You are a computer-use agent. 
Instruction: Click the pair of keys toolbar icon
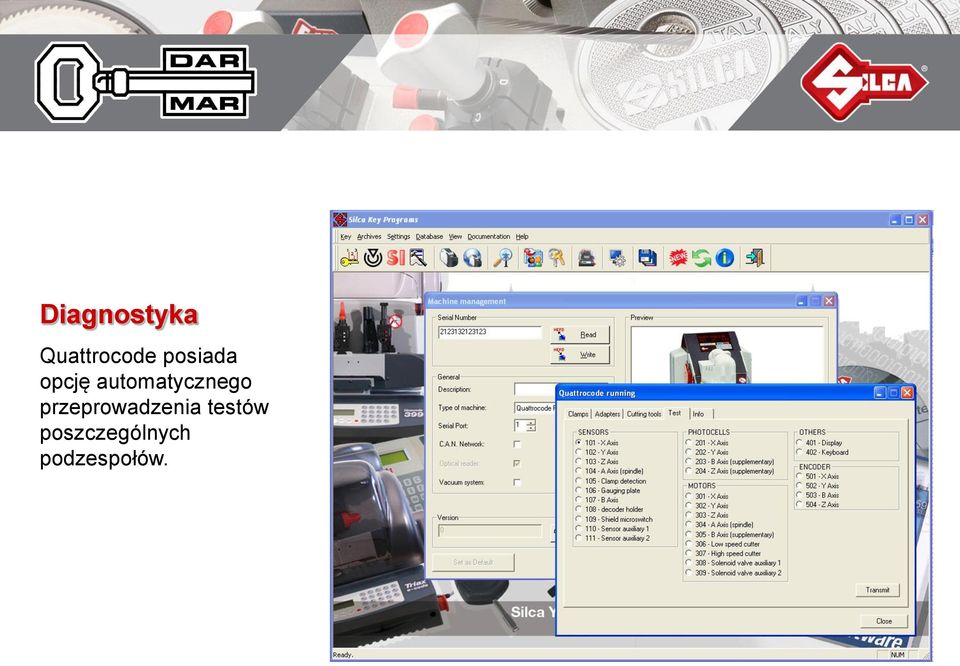click(x=557, y=258)
